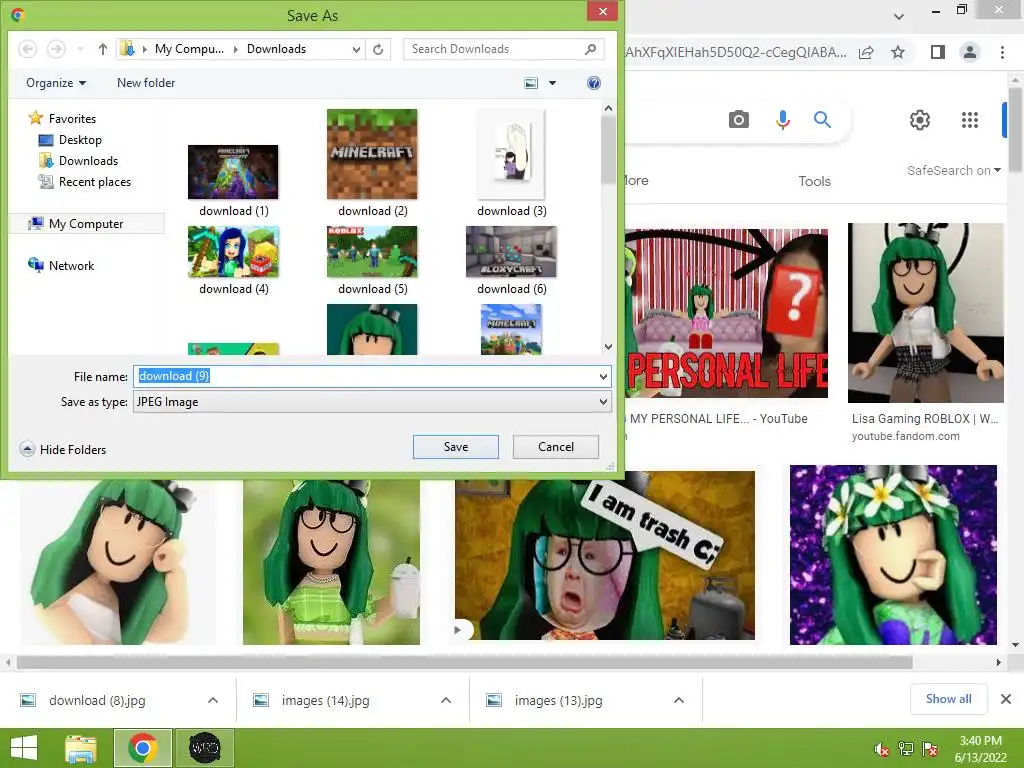
Task: Click the blue Google search magnifier
Action: coord(822,120)
